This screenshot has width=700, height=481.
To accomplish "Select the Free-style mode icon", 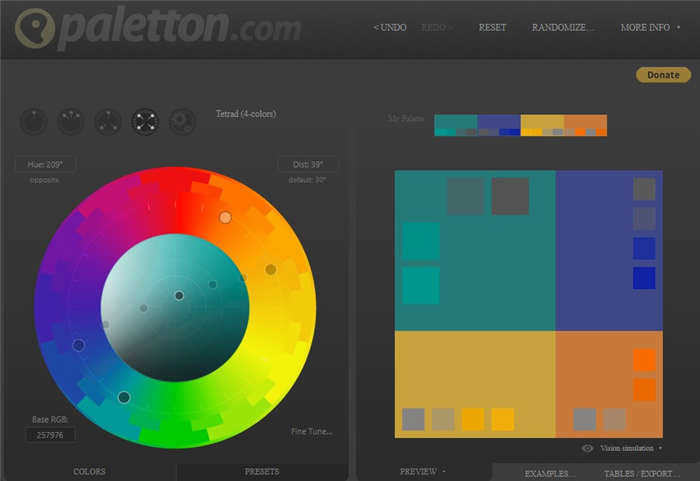I will (182, 121).
